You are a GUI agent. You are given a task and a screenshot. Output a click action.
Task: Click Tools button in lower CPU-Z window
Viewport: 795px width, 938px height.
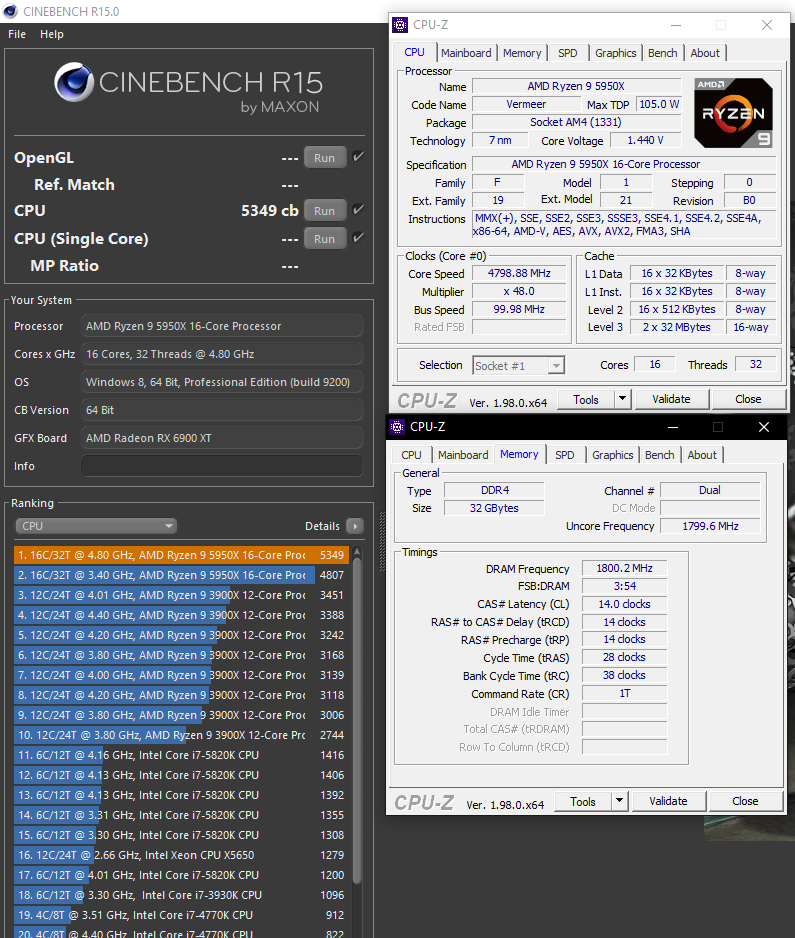pyautogui.click(x=583, y=801)
